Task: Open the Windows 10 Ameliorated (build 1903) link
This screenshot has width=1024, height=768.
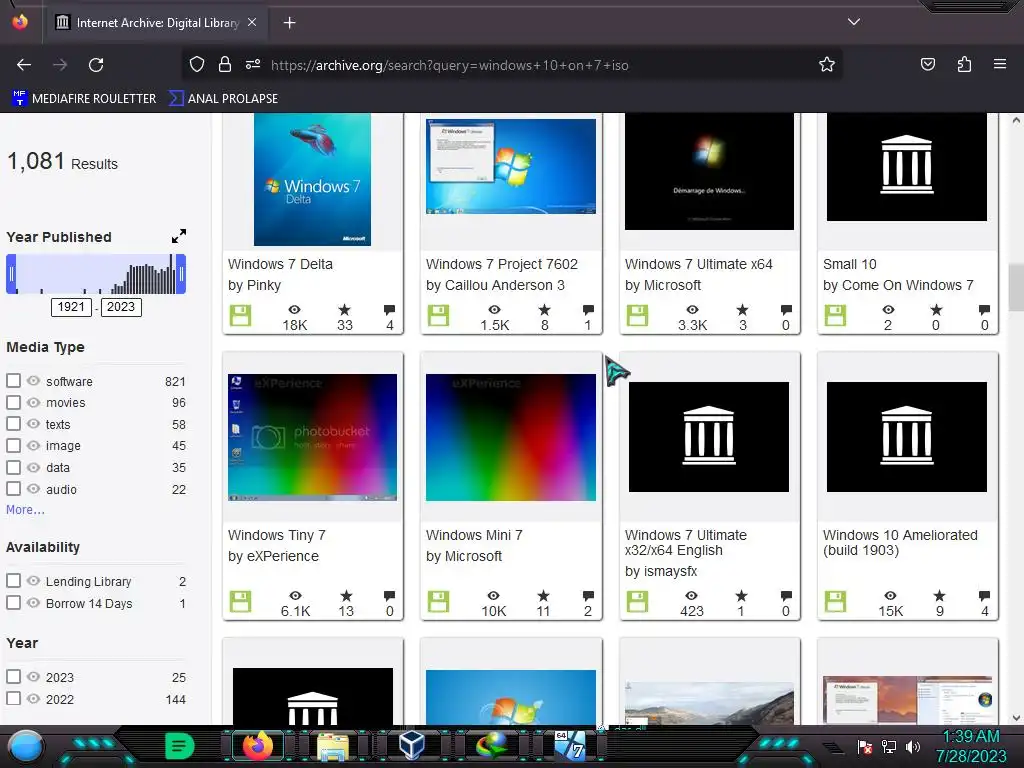Action: (900, 543)
